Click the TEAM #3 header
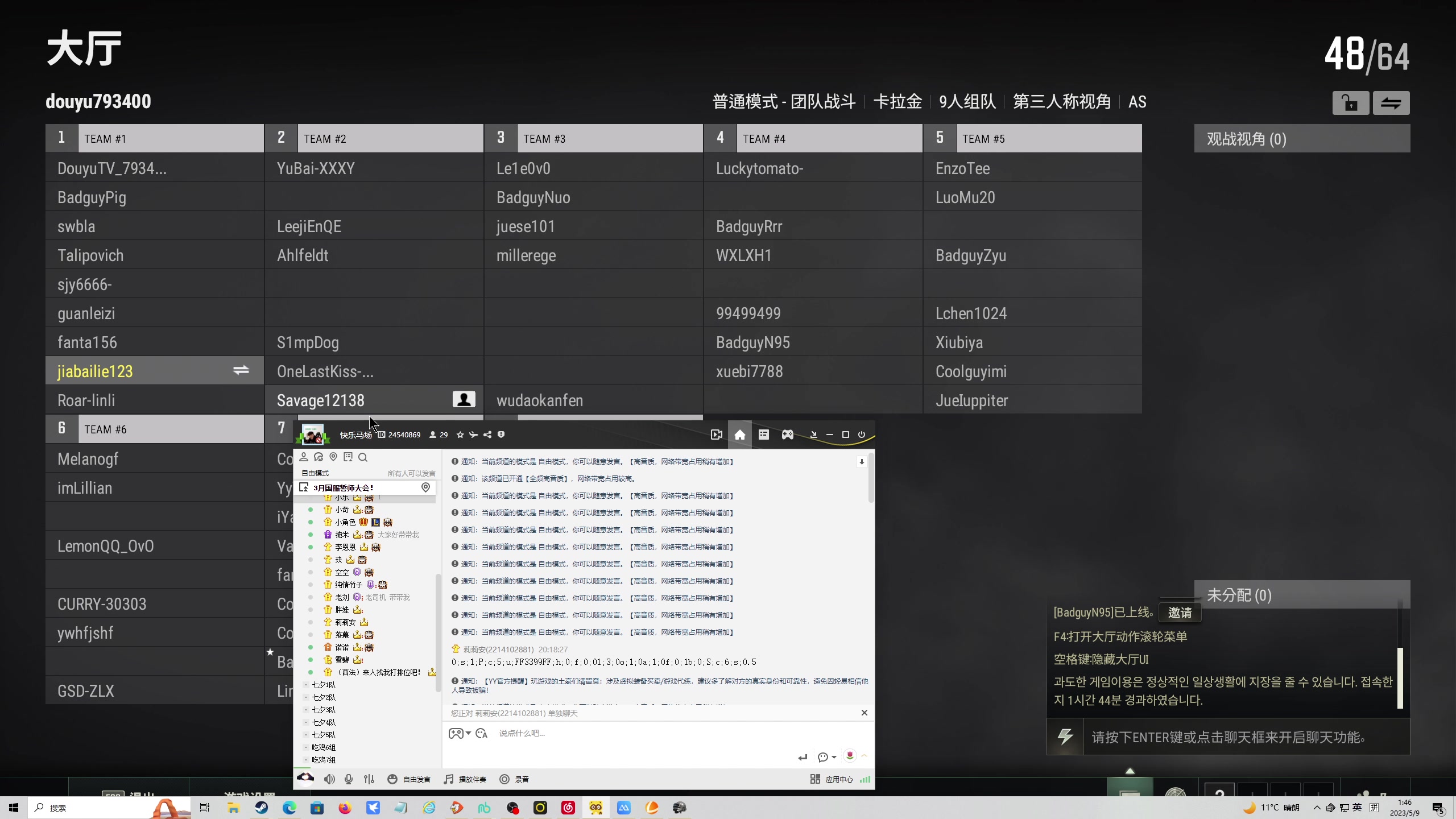1456x819 pixels. 593,139
